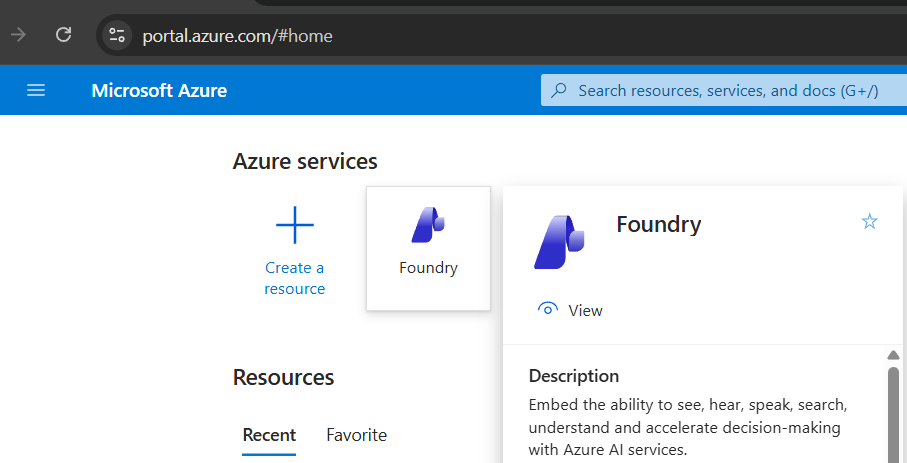The image size is (907, 463).
Task: Click the eye icon beside View
Action: click(547, 310)
